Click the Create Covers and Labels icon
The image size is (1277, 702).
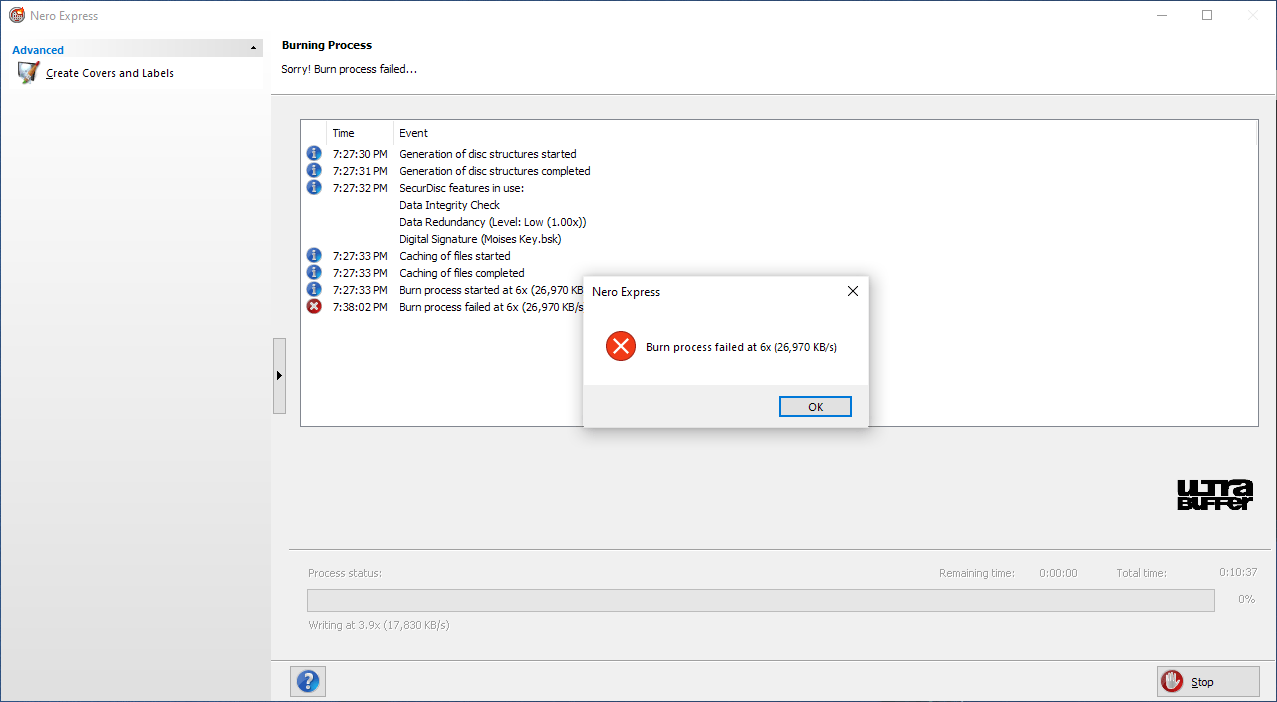pos(28,73)
